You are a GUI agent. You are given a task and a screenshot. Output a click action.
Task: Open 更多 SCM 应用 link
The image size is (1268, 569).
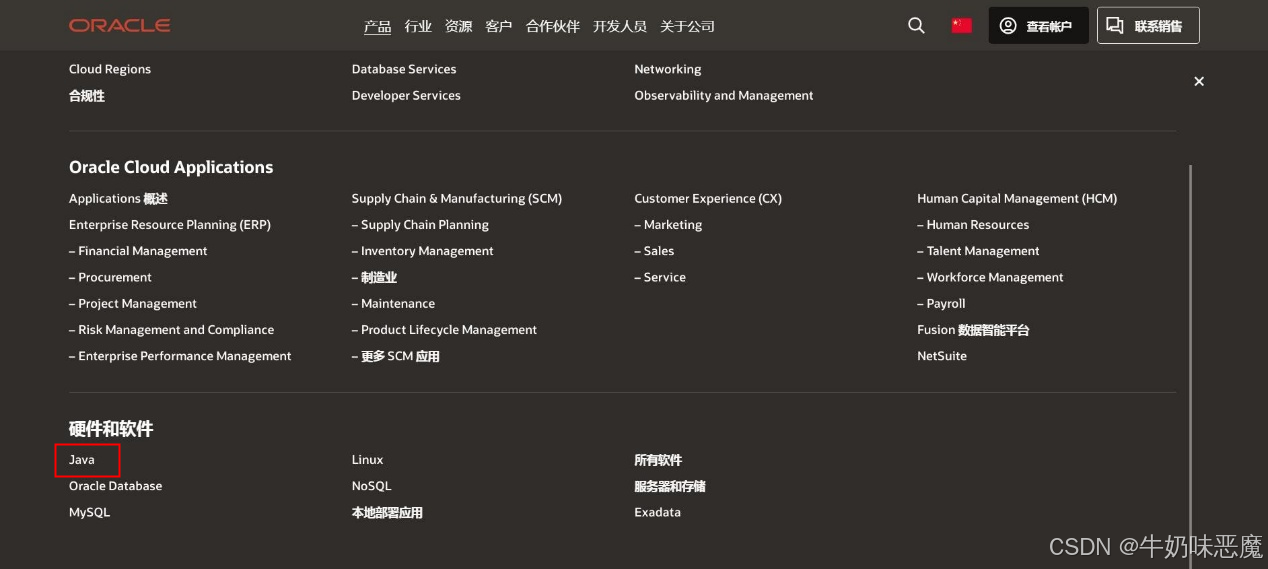coord(395,356)
